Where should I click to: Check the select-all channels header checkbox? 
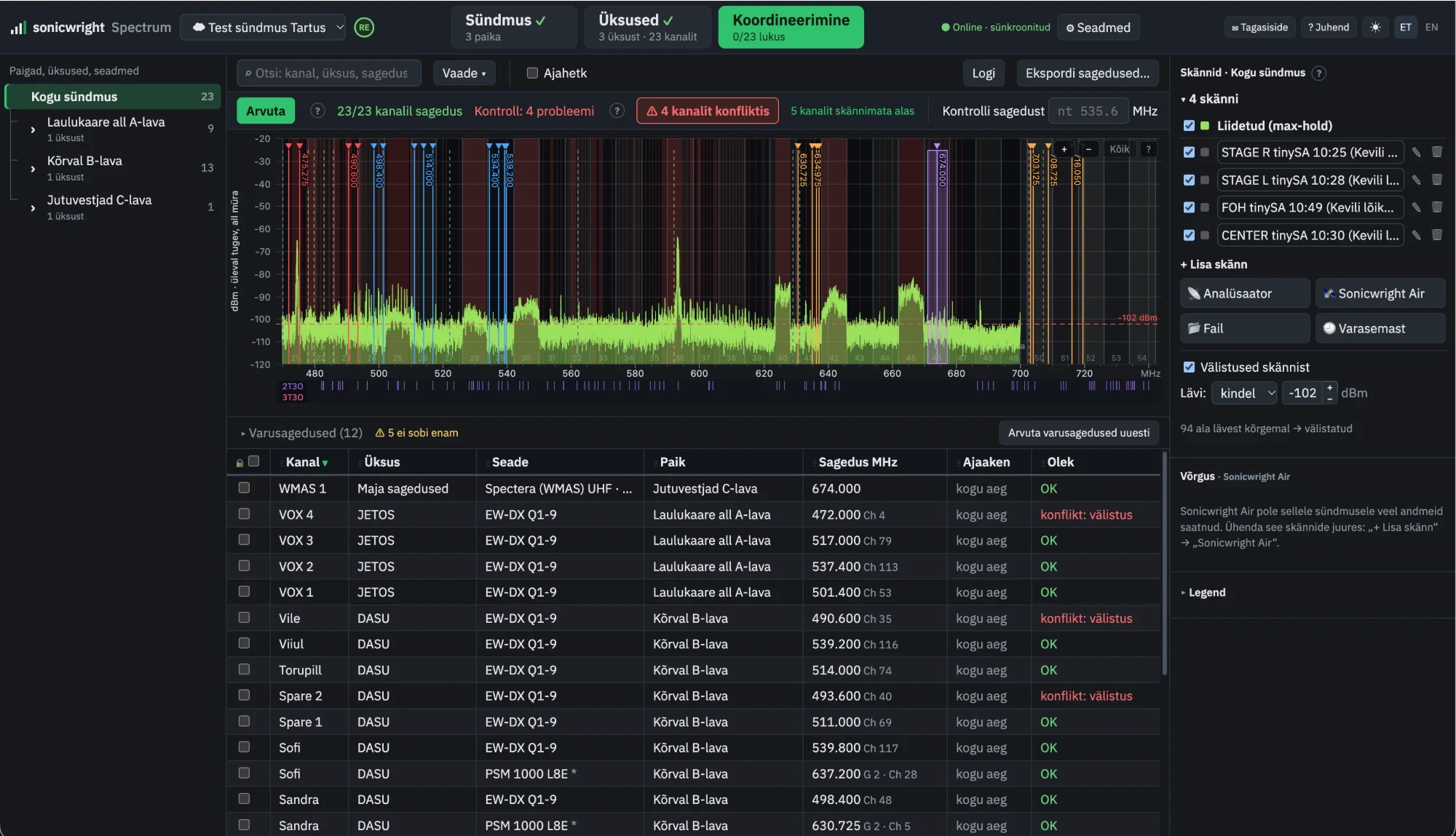pos(254,461)
